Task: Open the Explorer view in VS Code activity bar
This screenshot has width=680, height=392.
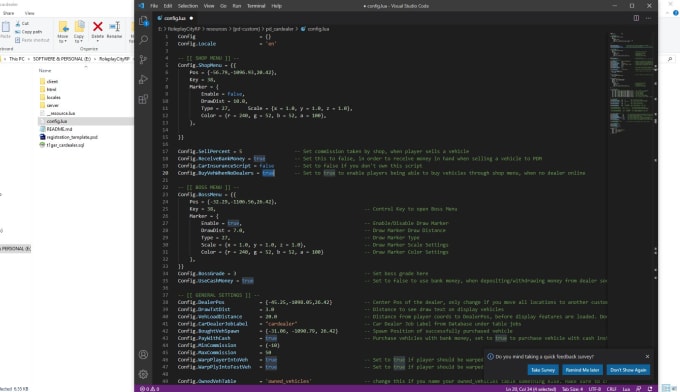Action: point(143,20)
